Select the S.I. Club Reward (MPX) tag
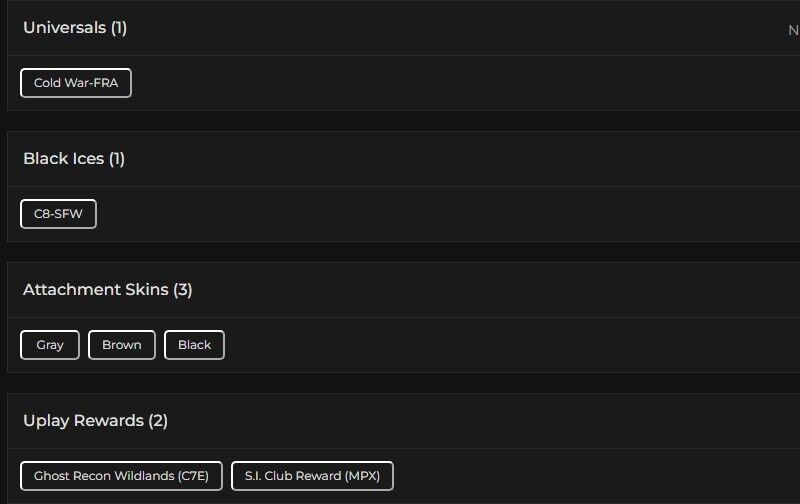 pos(312,476)
